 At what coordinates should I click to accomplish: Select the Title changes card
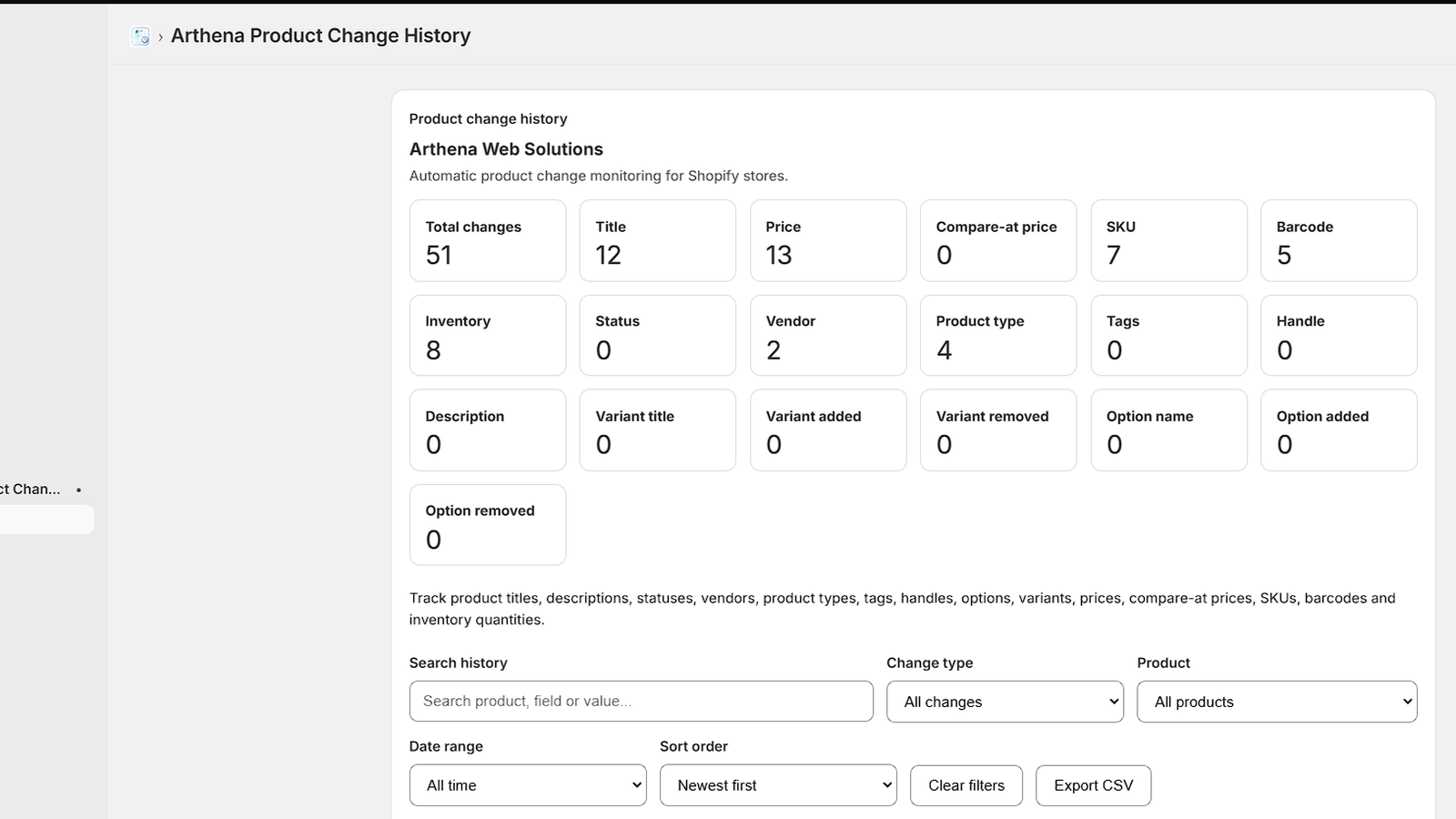tap(658, 241)
